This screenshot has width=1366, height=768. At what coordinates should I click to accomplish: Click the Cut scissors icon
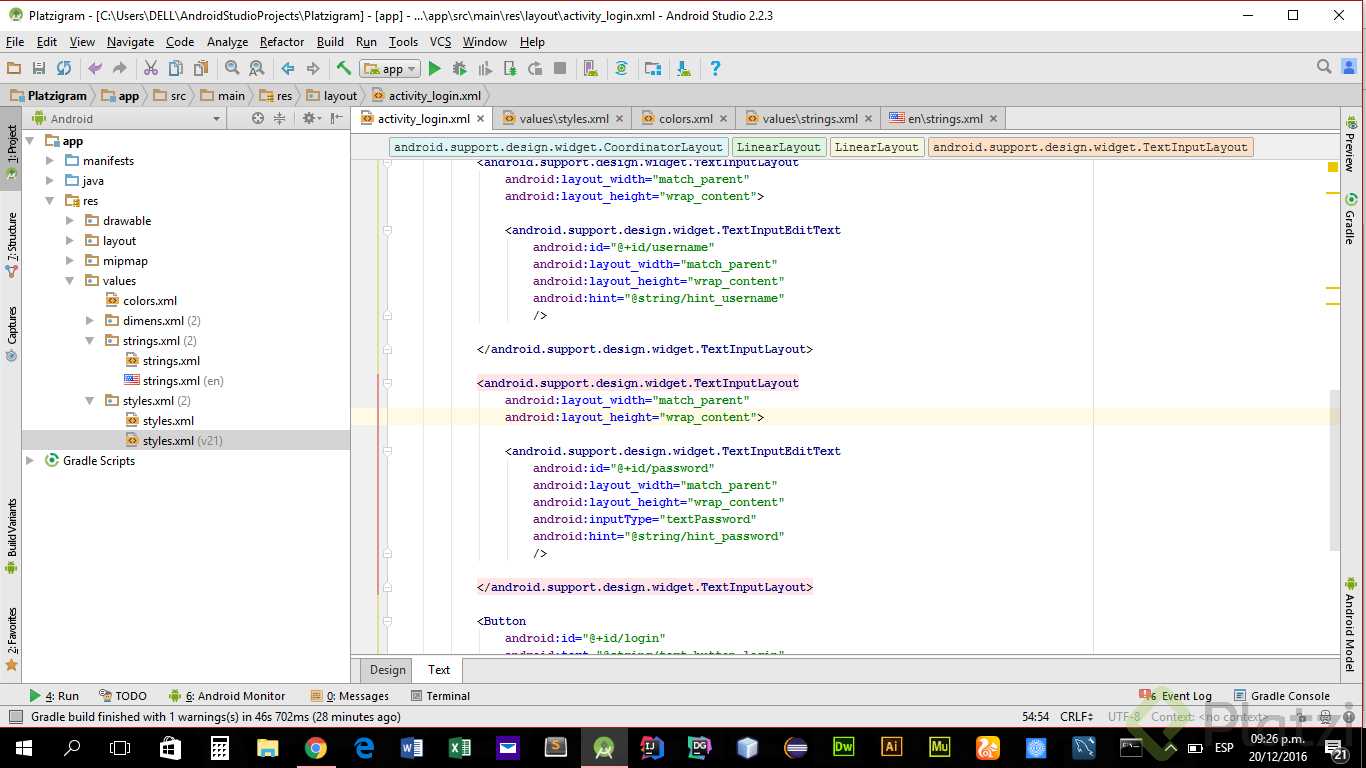tap(151, 69)
